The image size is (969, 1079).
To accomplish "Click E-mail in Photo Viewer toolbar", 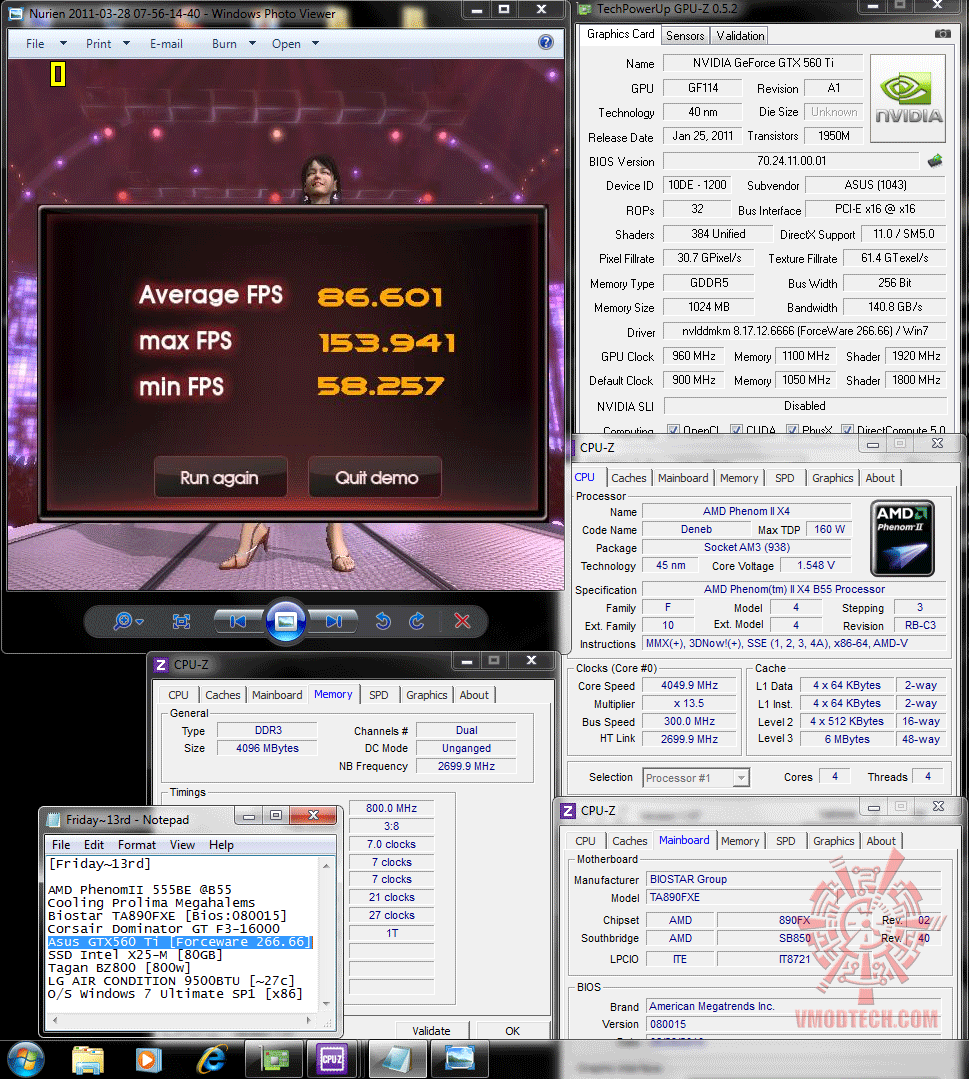I will tap(167, 43).
